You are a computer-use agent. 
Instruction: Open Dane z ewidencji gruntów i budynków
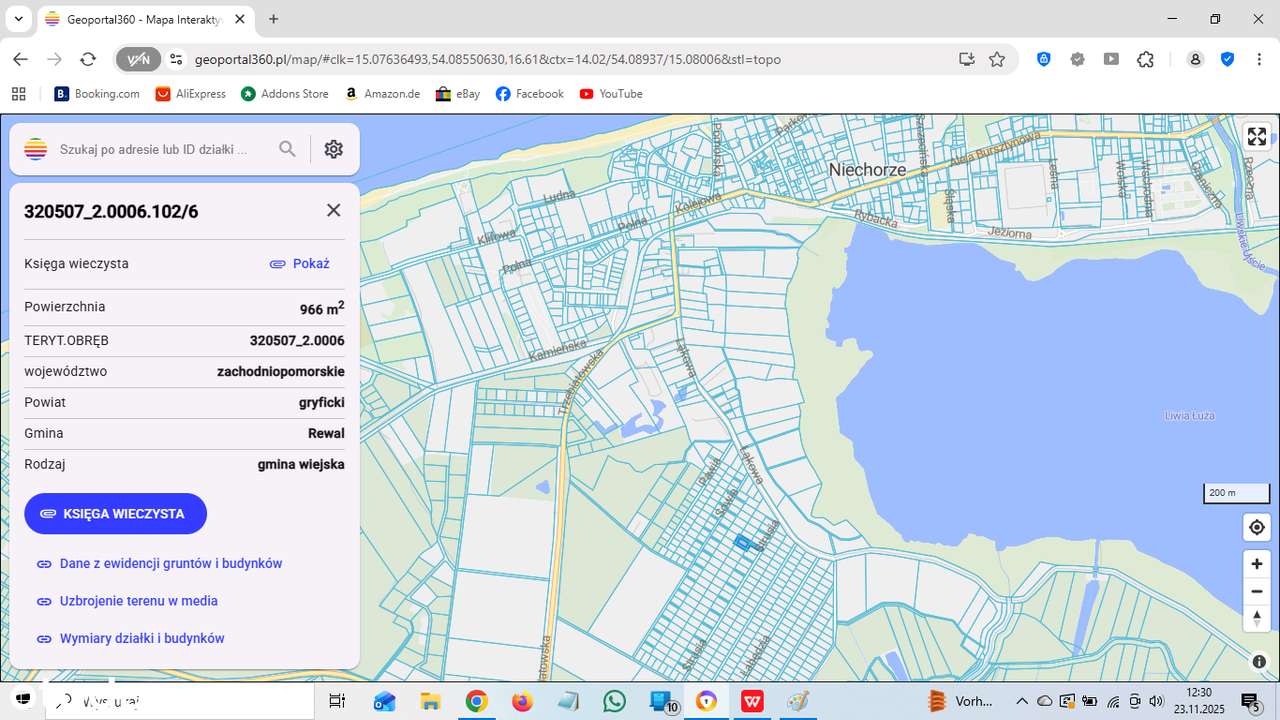[x=170, y=564]
